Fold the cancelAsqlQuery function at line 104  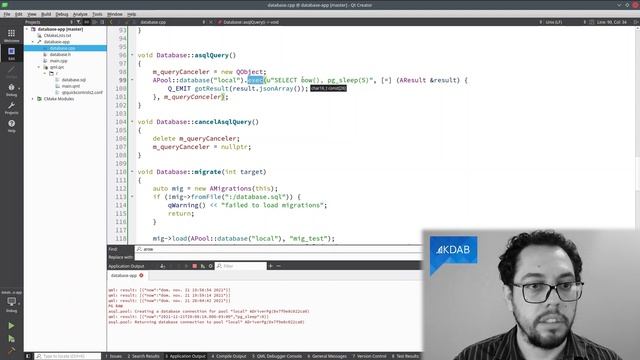(x=132, y=122)
